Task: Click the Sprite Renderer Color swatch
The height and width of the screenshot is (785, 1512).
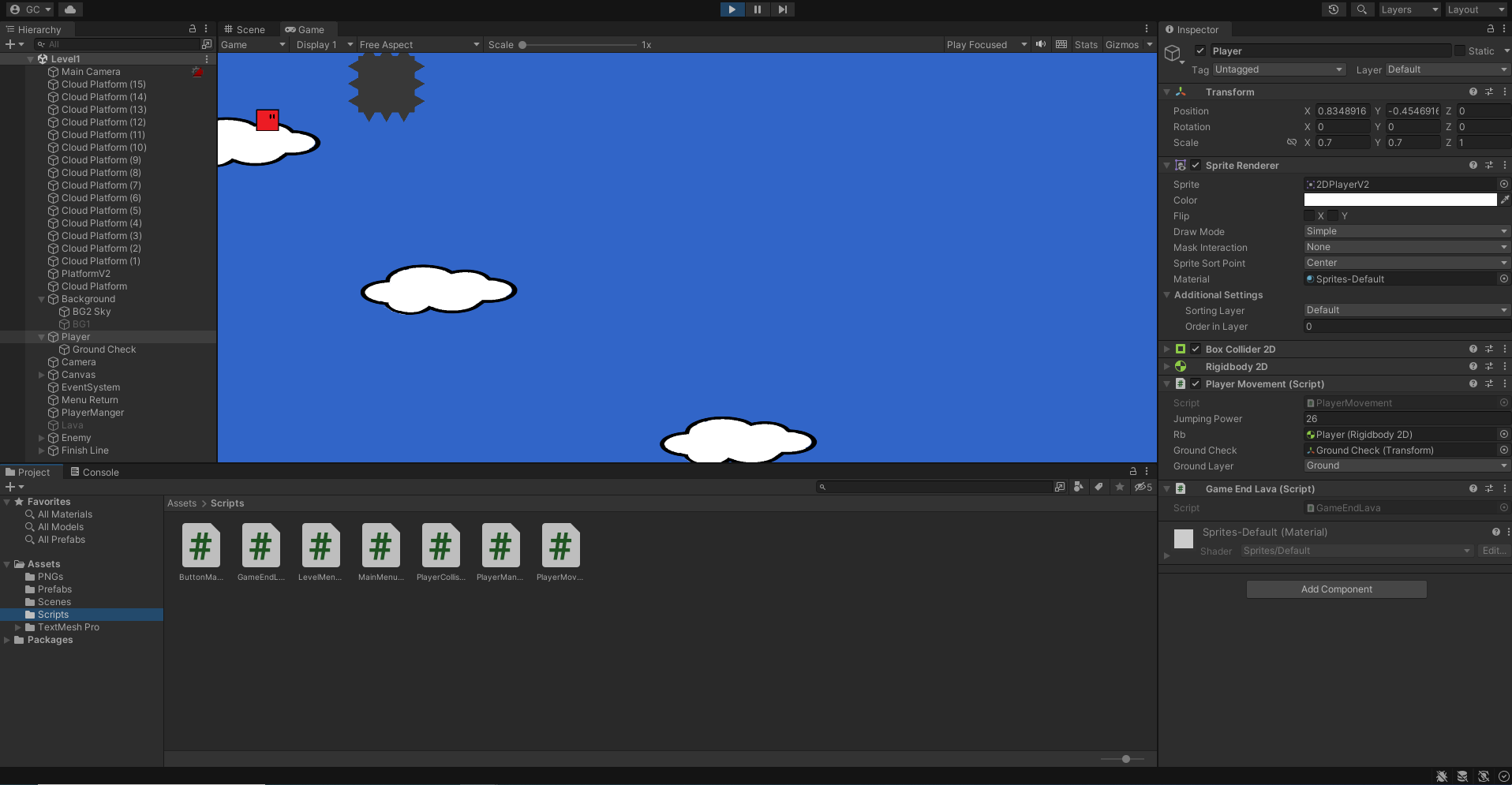Action: pos(1400,200)
